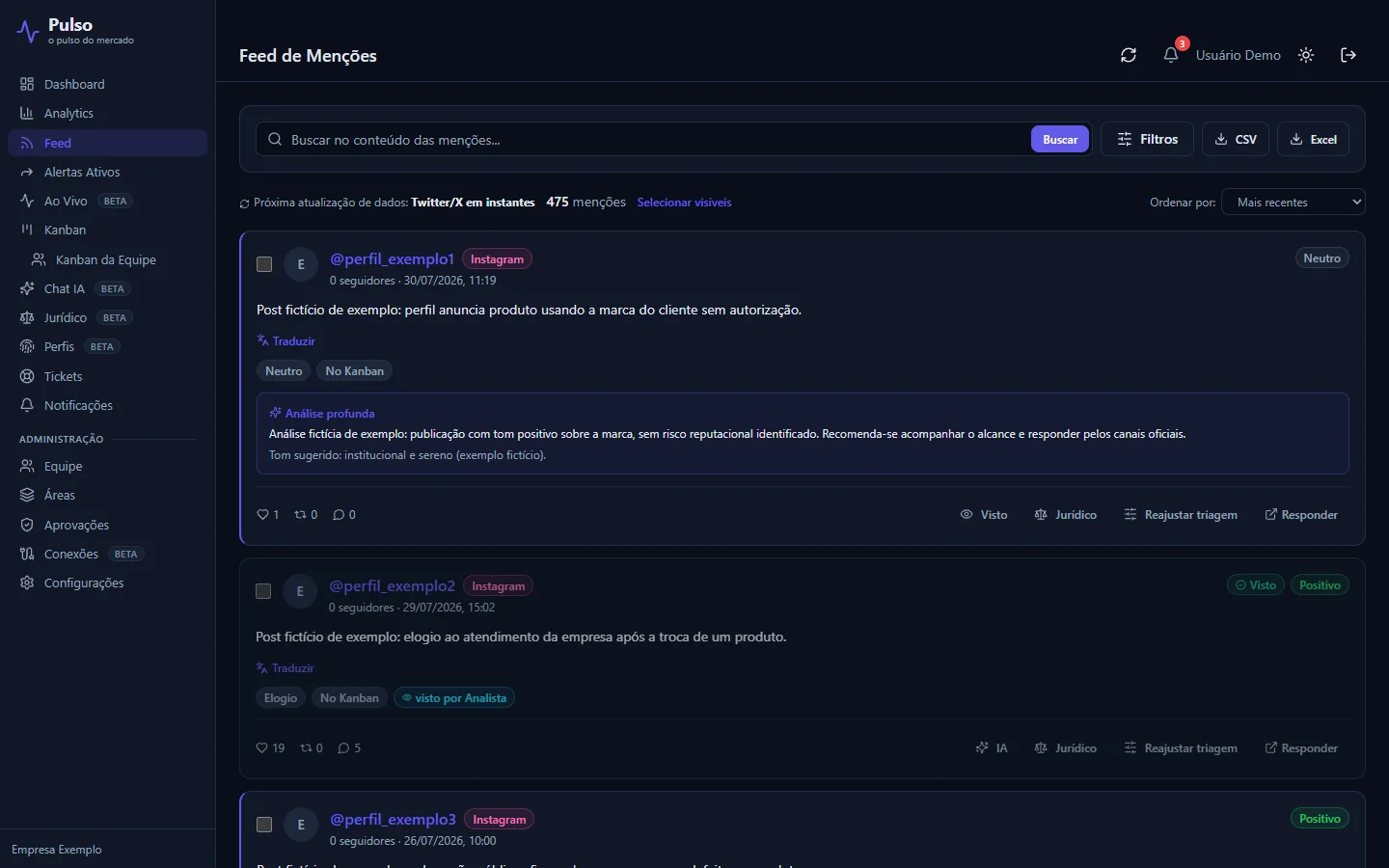Open Kanban in the sidebar
The height and width of the screenshot is (868, 1389).
pos(108,230)
